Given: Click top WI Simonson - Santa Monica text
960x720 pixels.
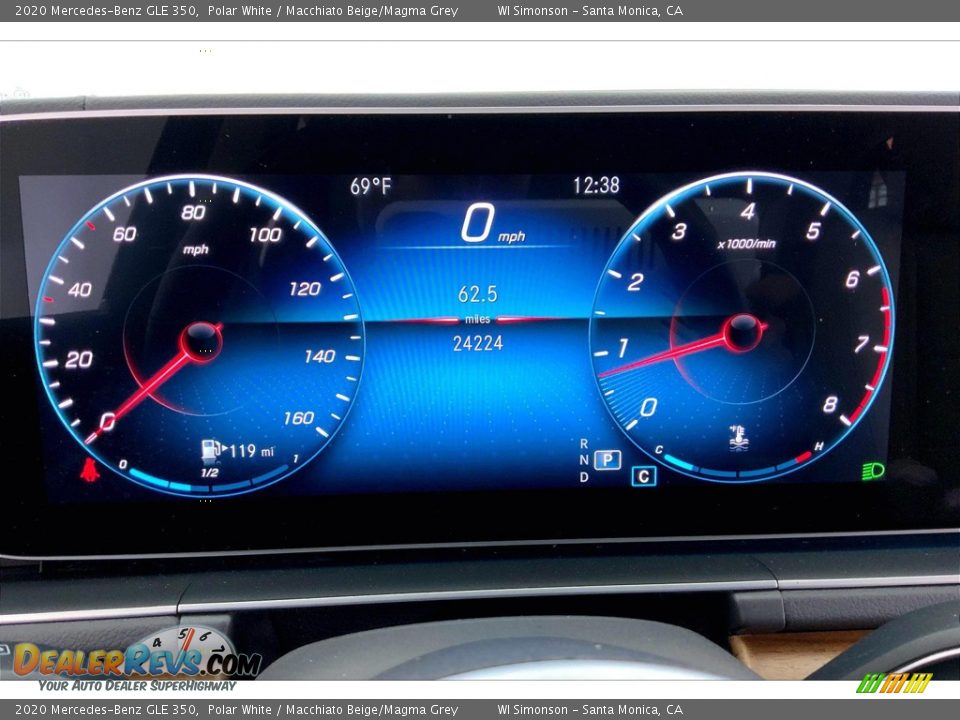Looking at the screenshot, I should tap(590, 10).
